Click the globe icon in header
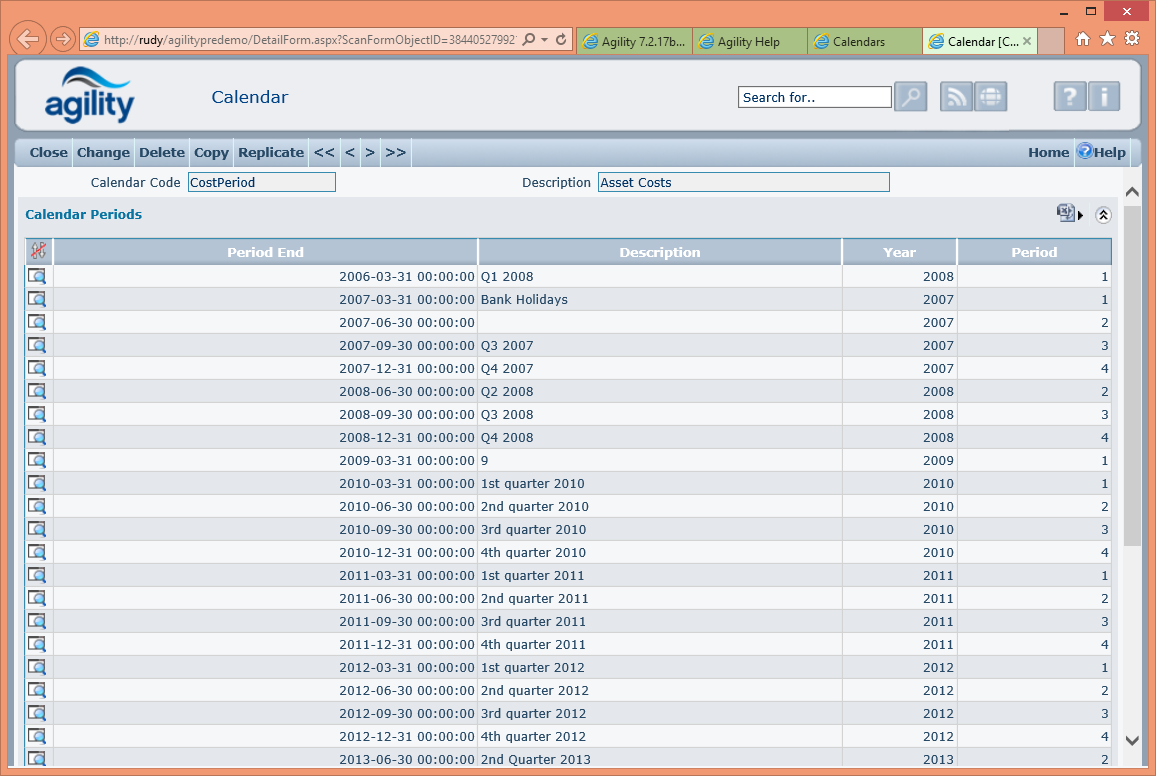 [990, 97]
